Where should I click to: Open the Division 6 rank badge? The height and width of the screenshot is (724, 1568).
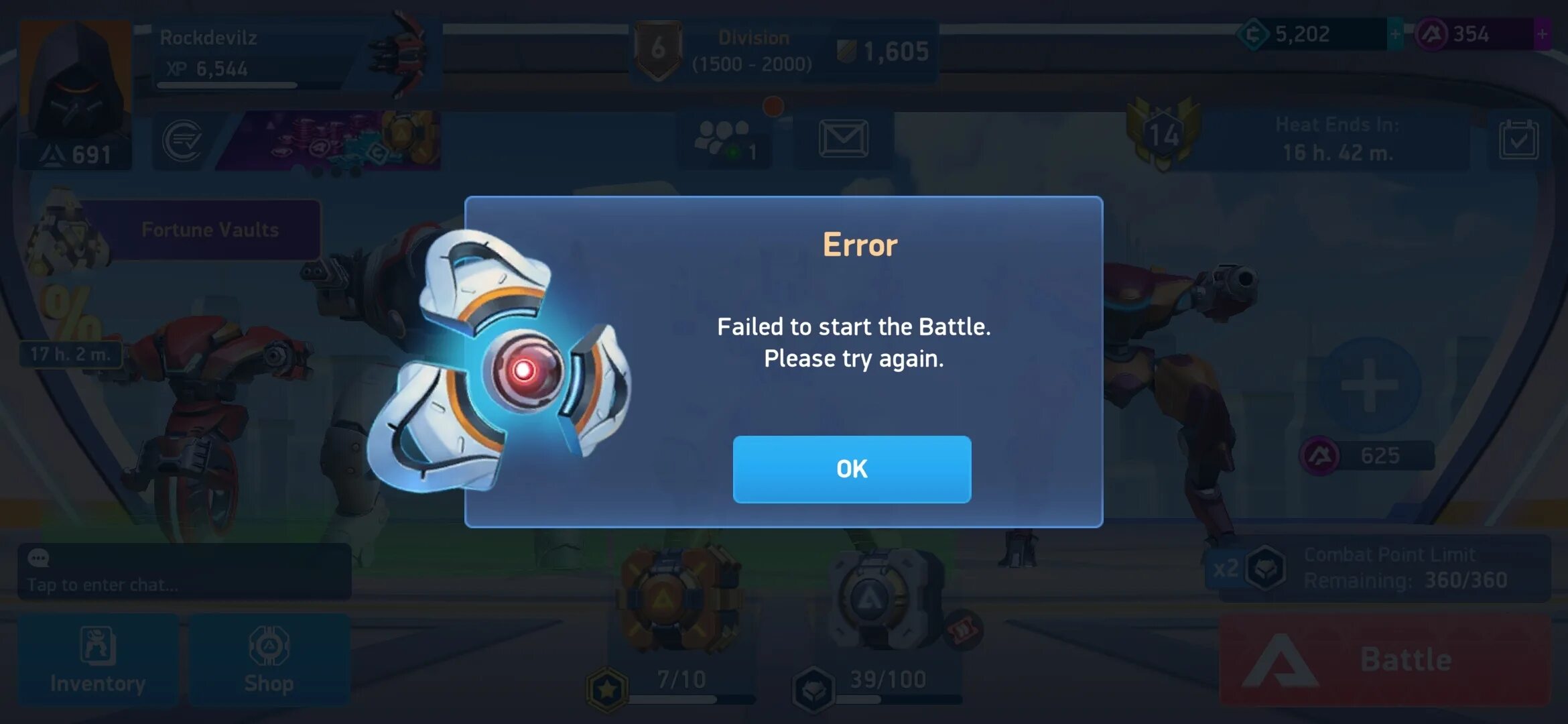click(658, 50)
